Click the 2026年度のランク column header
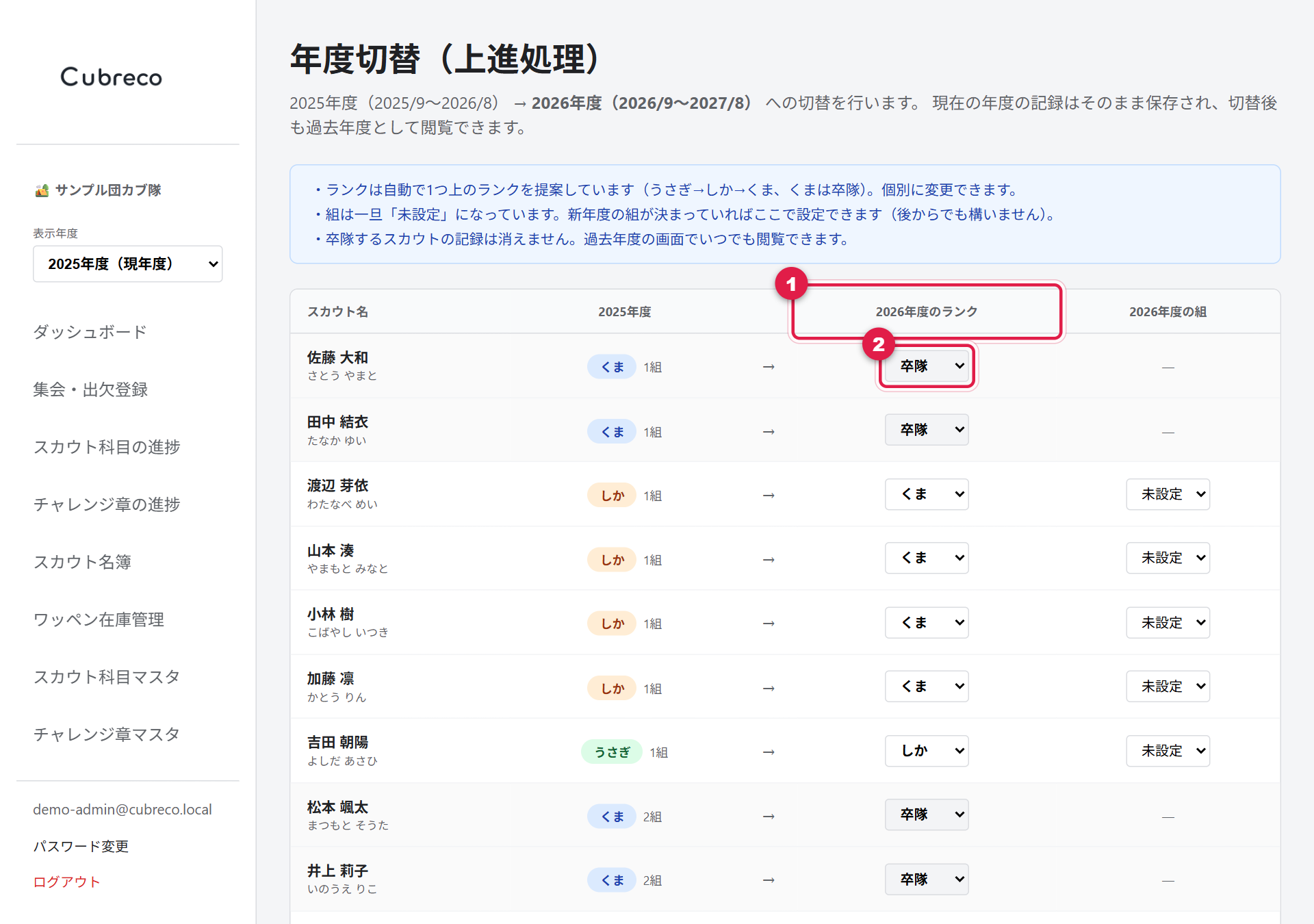The width and height of the screenshot is (1314, 924). (x=927, y=312)
